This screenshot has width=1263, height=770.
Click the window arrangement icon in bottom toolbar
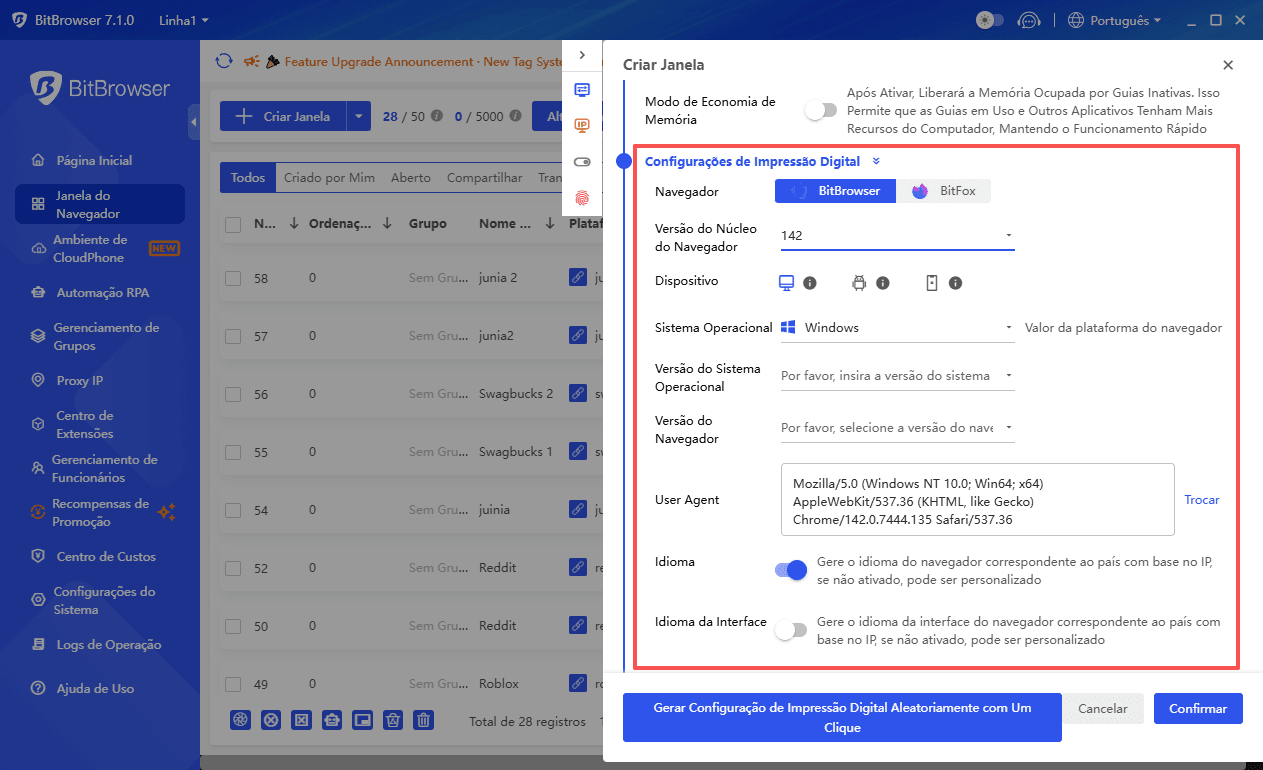363,720
